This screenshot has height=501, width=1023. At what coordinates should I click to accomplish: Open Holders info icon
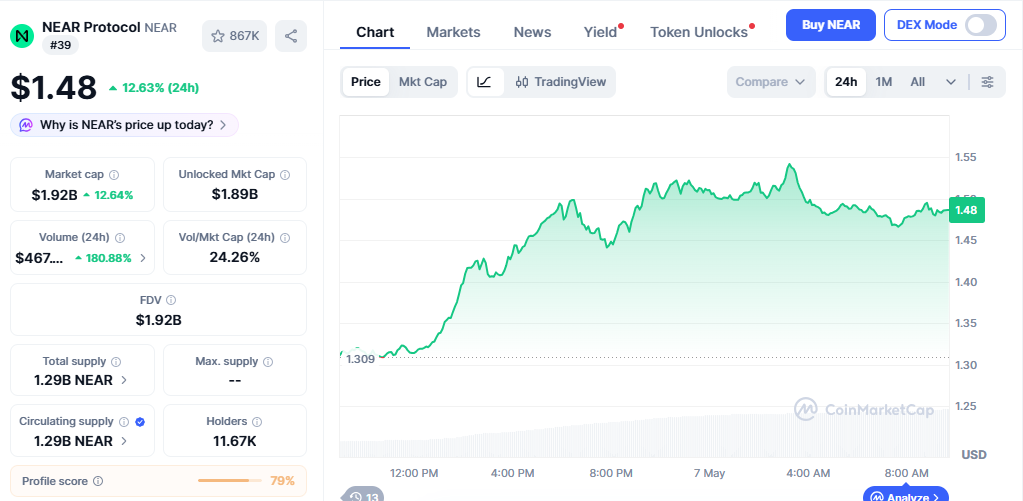pyautogui.click(x=257, y=422)
